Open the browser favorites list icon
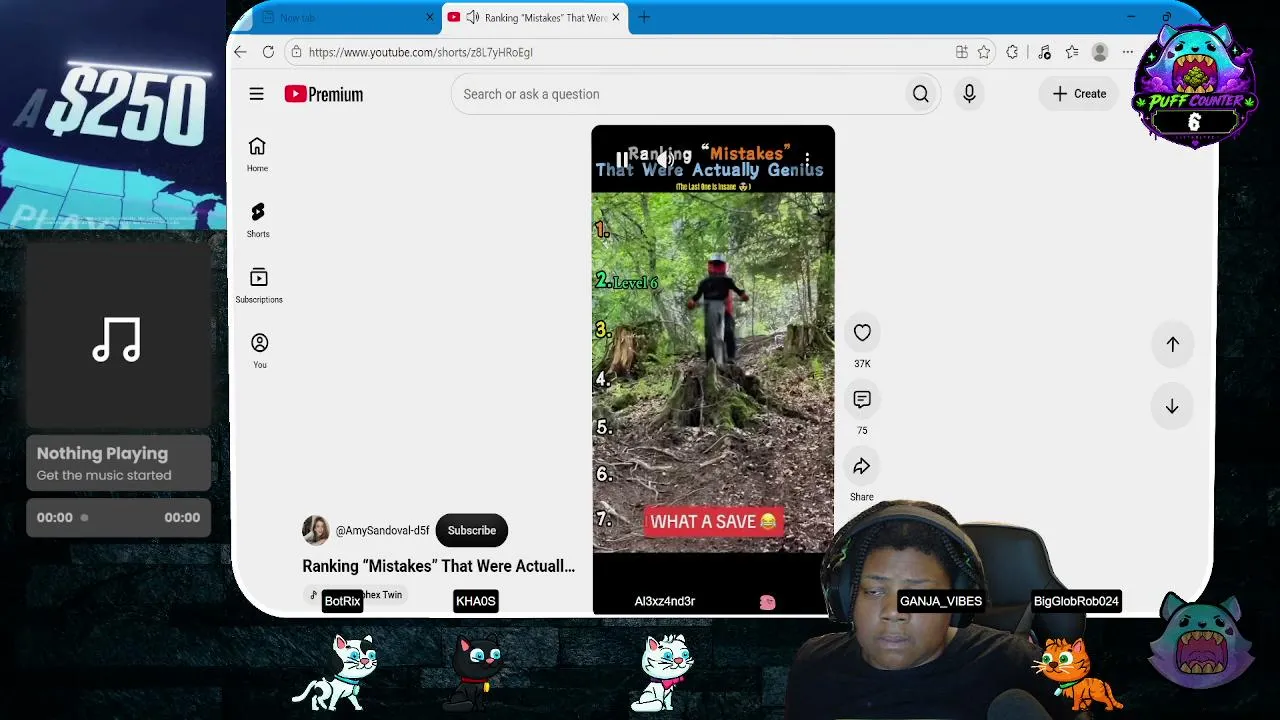Screen dimensions: 1280x720 (x=1072, y=52)
